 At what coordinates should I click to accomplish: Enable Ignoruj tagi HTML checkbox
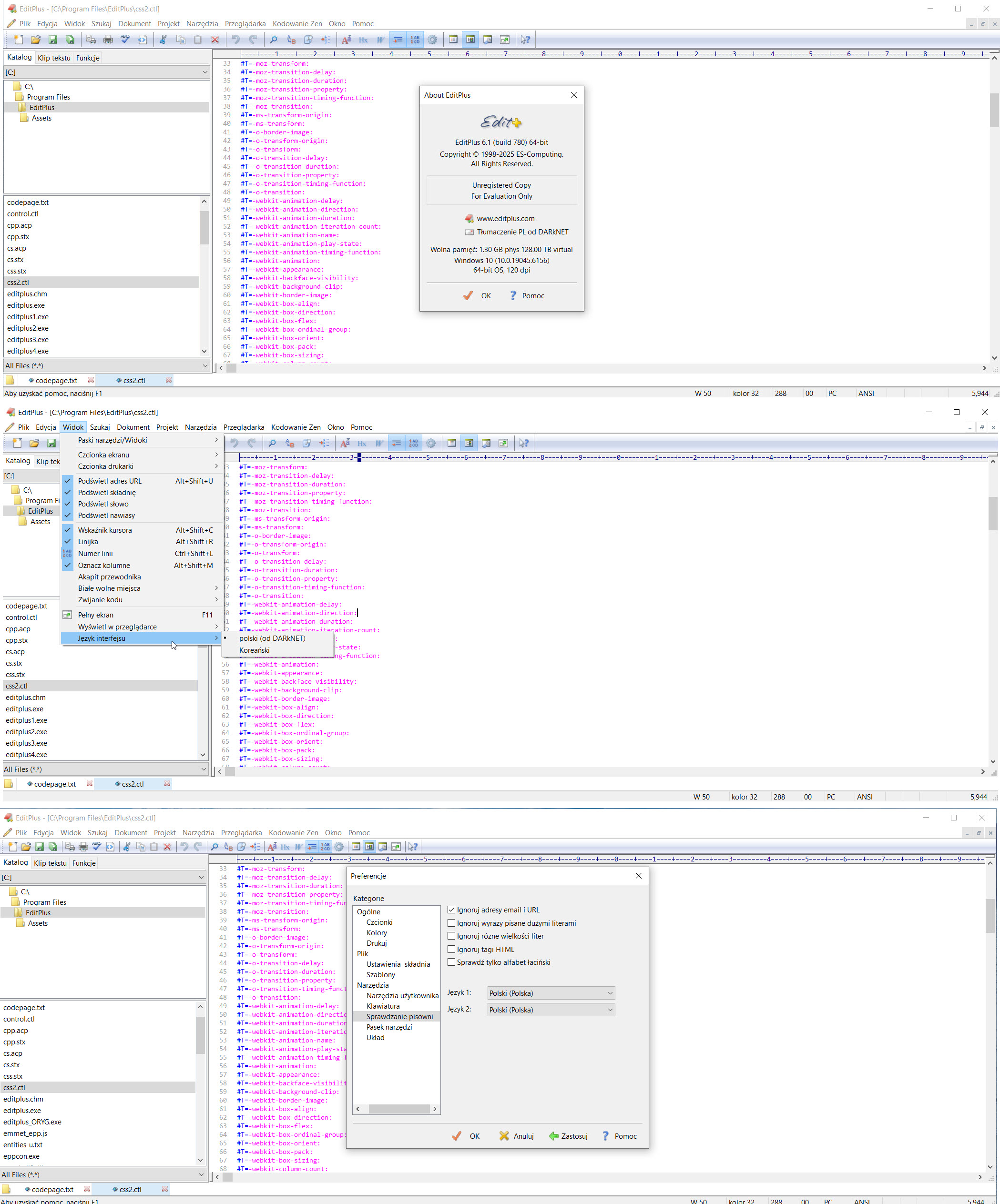(x=451, y=950)
